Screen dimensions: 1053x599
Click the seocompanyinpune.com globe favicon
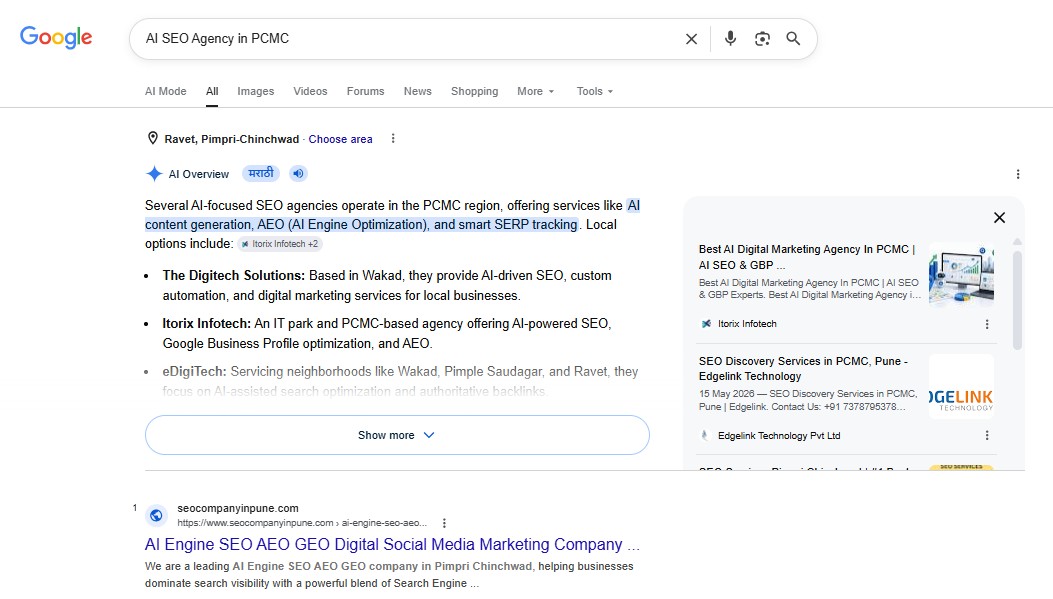click(x=156, y=515)
